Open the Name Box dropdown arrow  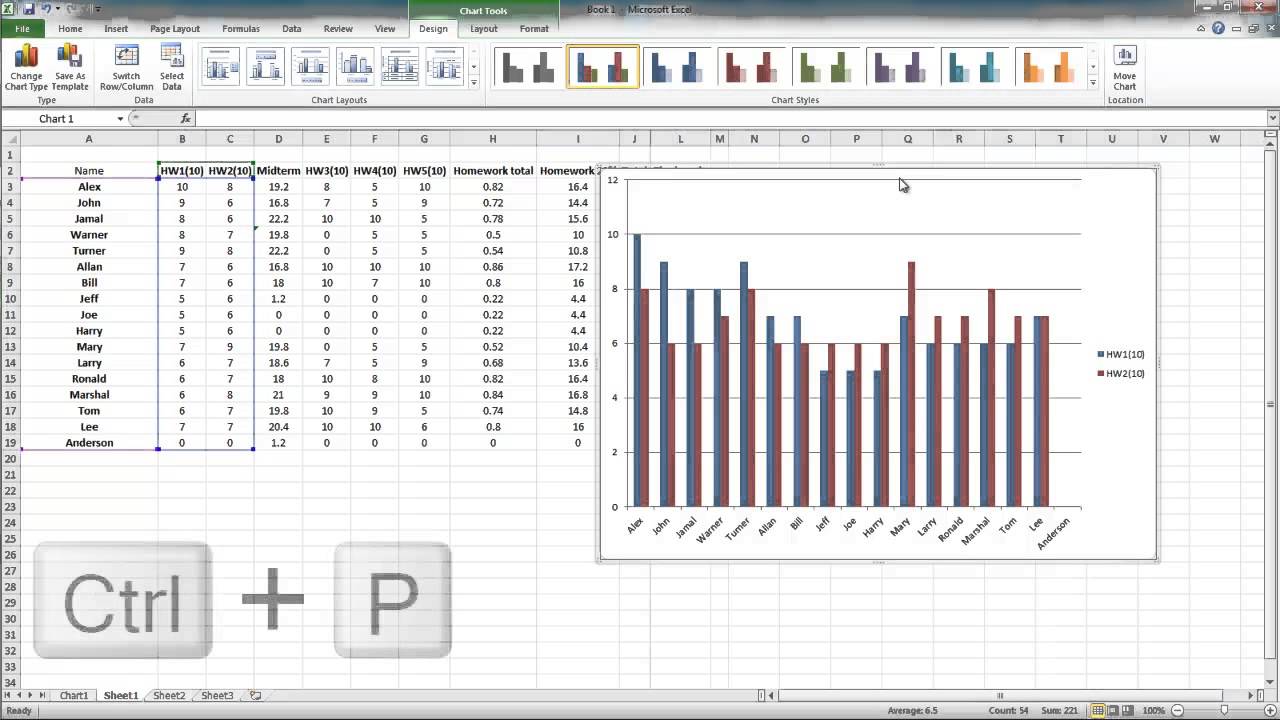[x=120, y=119]
